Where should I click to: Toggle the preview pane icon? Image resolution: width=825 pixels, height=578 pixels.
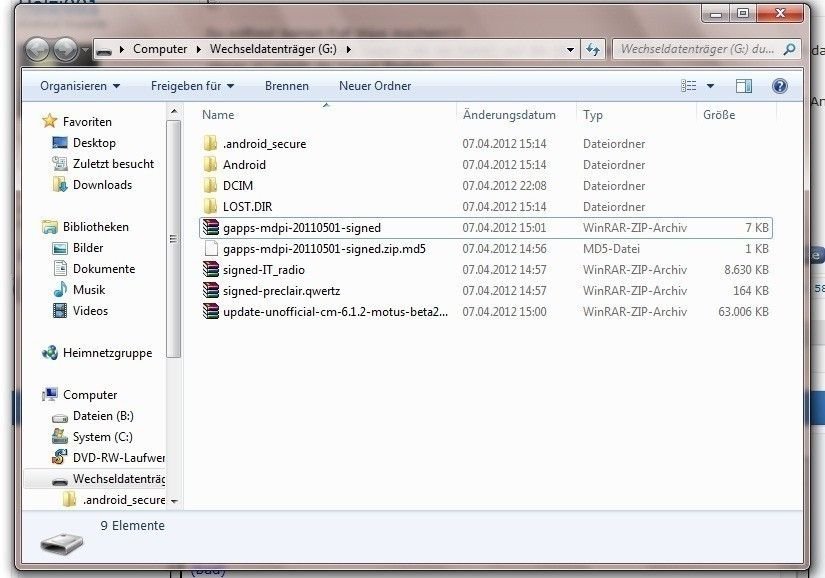743,86
